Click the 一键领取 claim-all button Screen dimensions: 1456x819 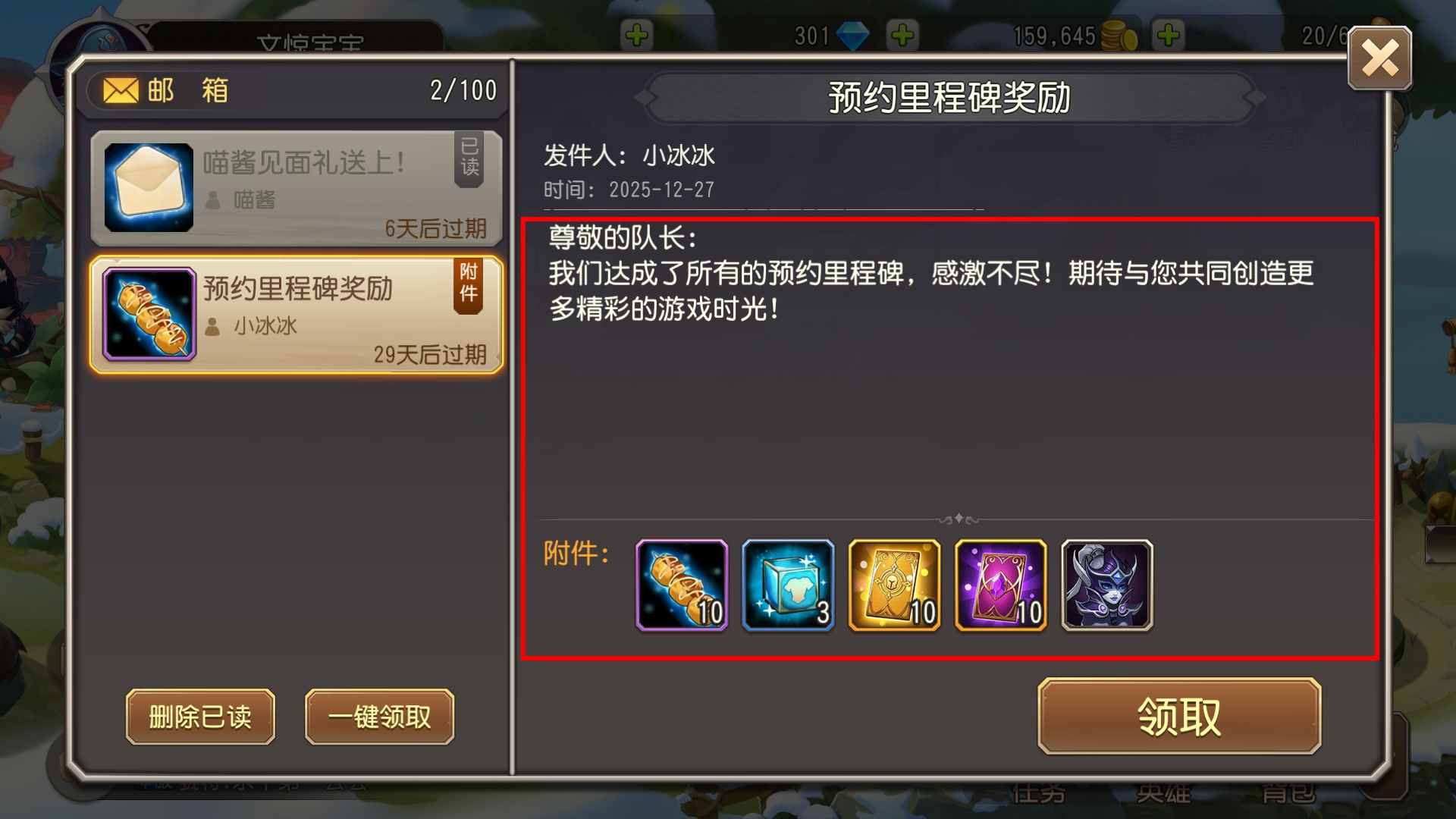pyautogui.click(x=379, y=717)
